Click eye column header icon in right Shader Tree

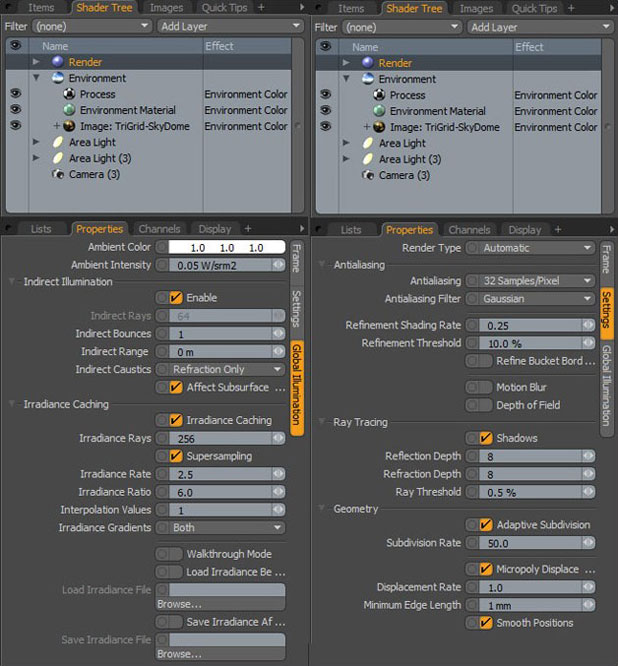pyautogui.click(x=326, y=46)
